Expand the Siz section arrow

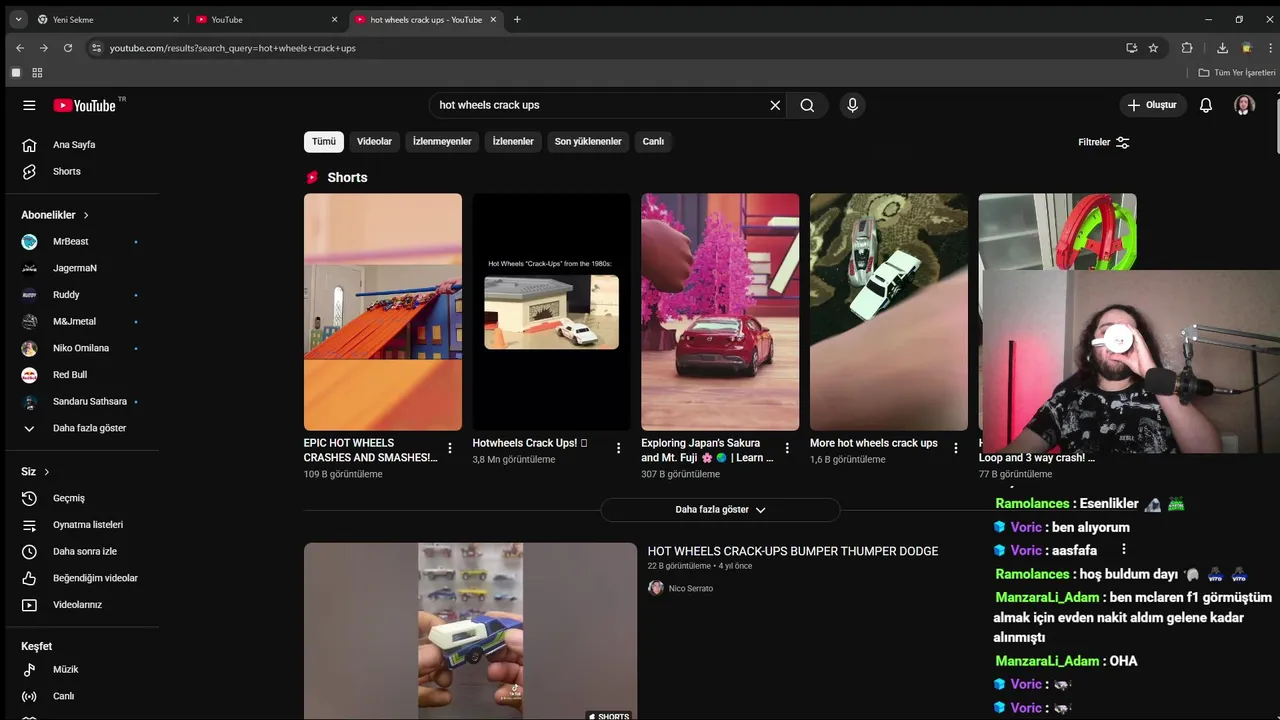click(46, 472)
